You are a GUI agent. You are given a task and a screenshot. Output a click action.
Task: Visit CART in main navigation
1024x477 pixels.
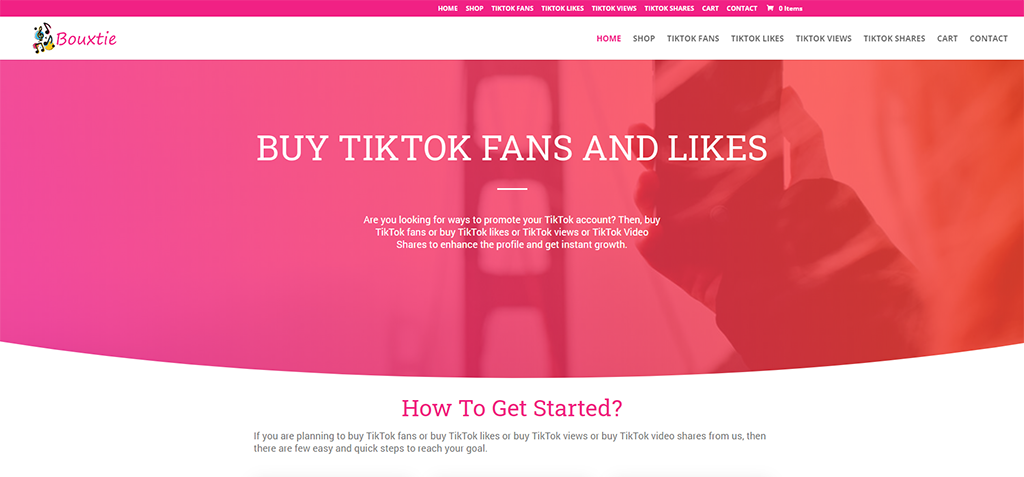pyautogui.click(x=947, y=39)
